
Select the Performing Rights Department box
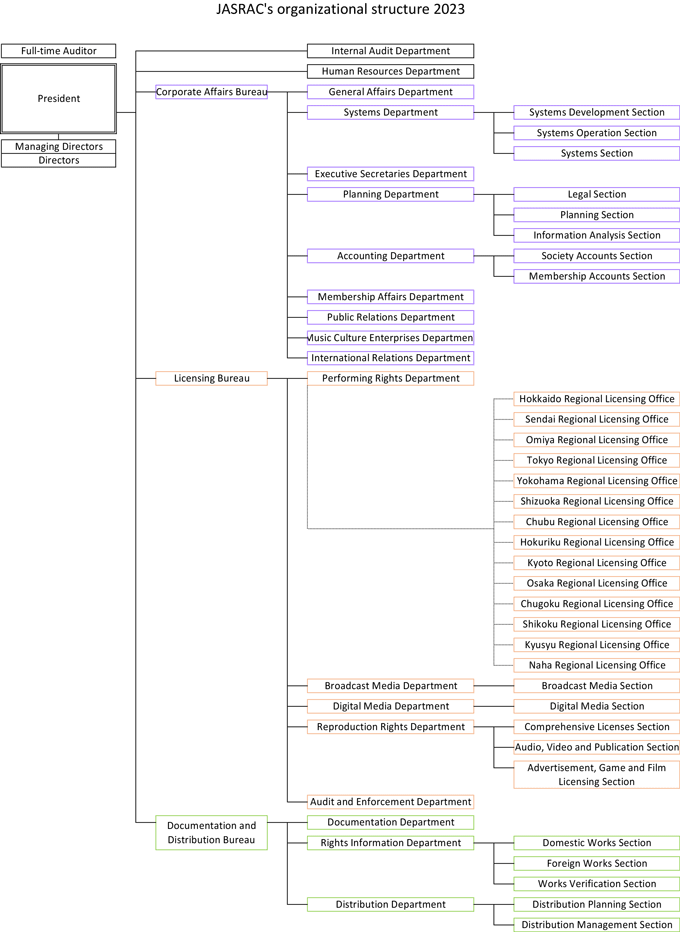coord(390,379)
